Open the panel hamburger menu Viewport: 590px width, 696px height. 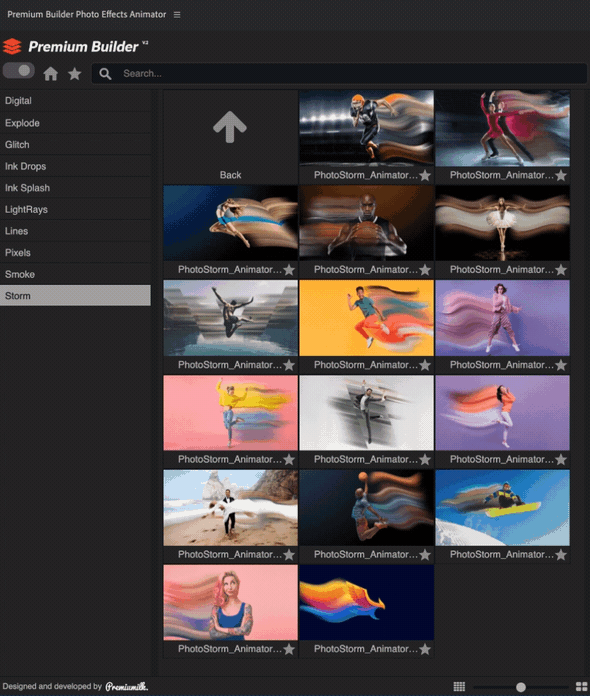pos(177,15)
